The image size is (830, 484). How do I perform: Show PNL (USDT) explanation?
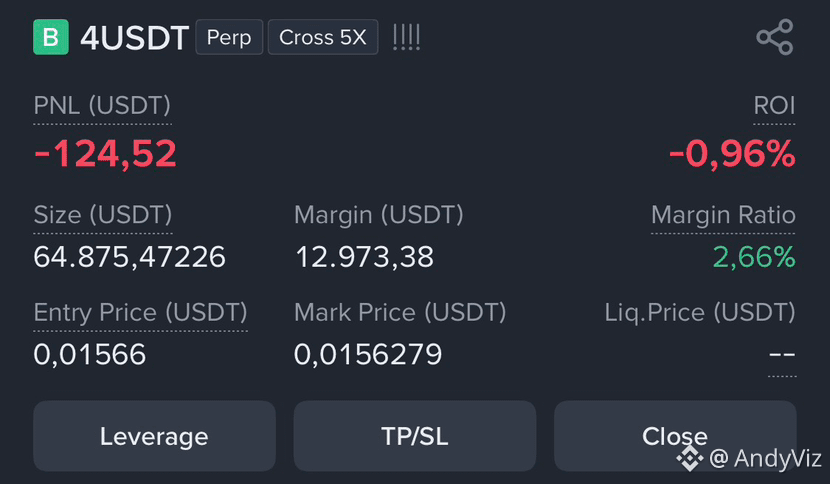[x=102, y=105]
